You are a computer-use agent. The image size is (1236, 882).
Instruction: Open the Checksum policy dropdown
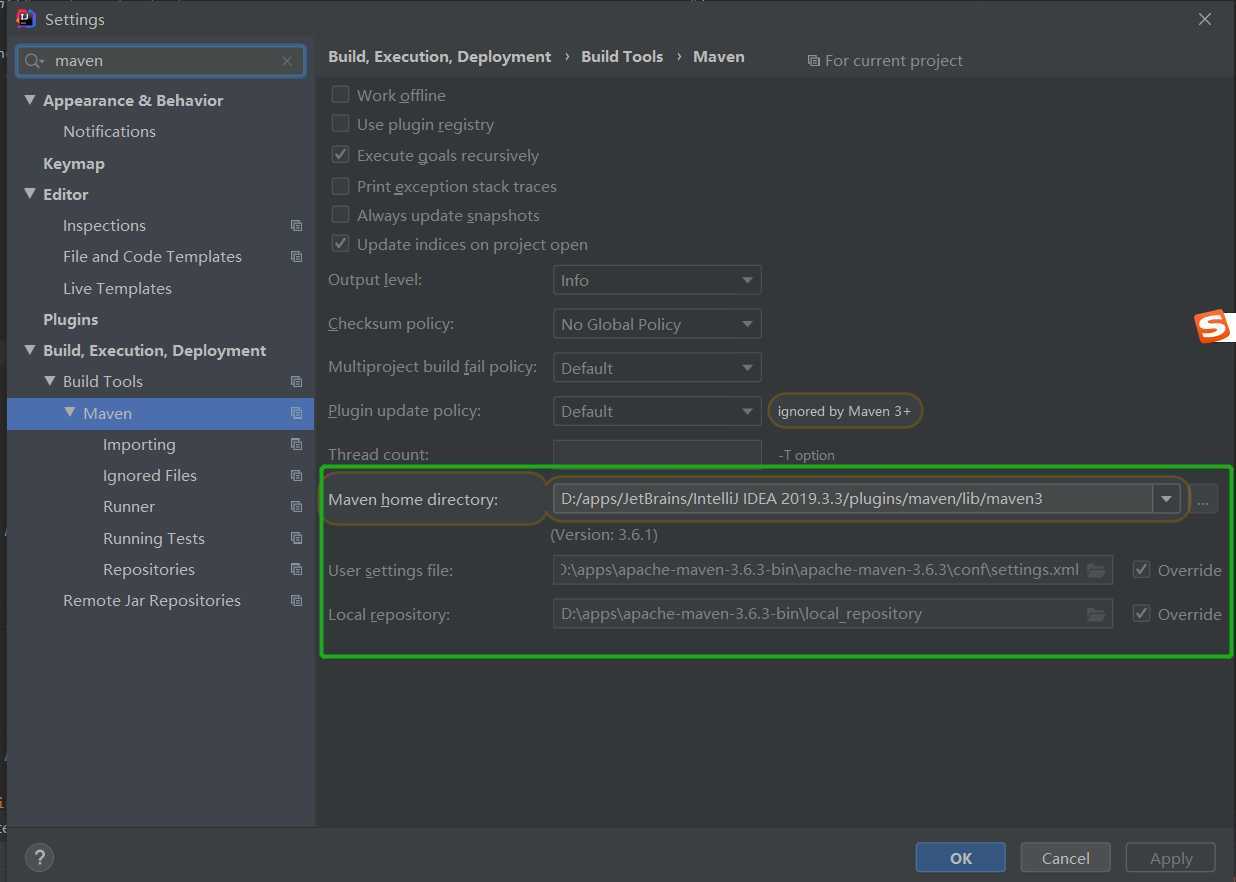(657, 324)
